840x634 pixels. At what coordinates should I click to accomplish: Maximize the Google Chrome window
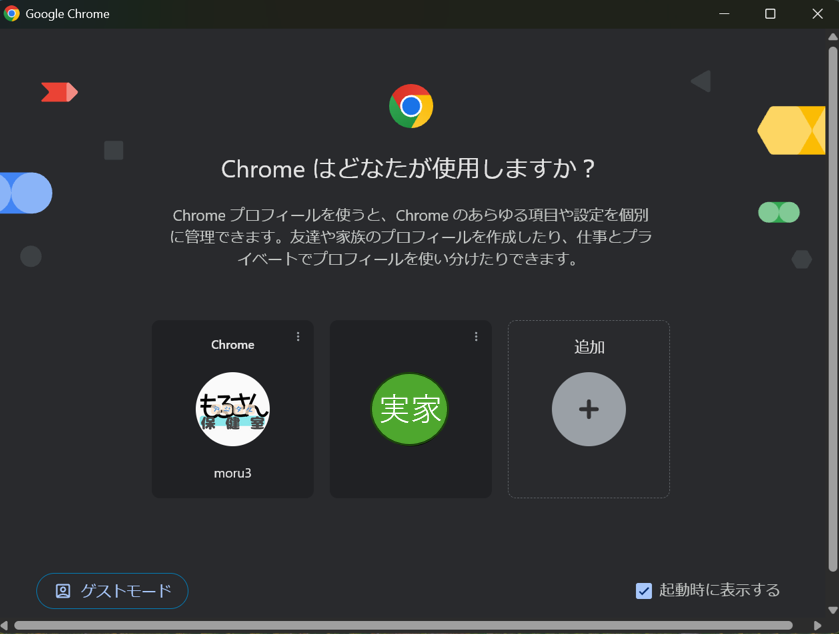(770, 14)
